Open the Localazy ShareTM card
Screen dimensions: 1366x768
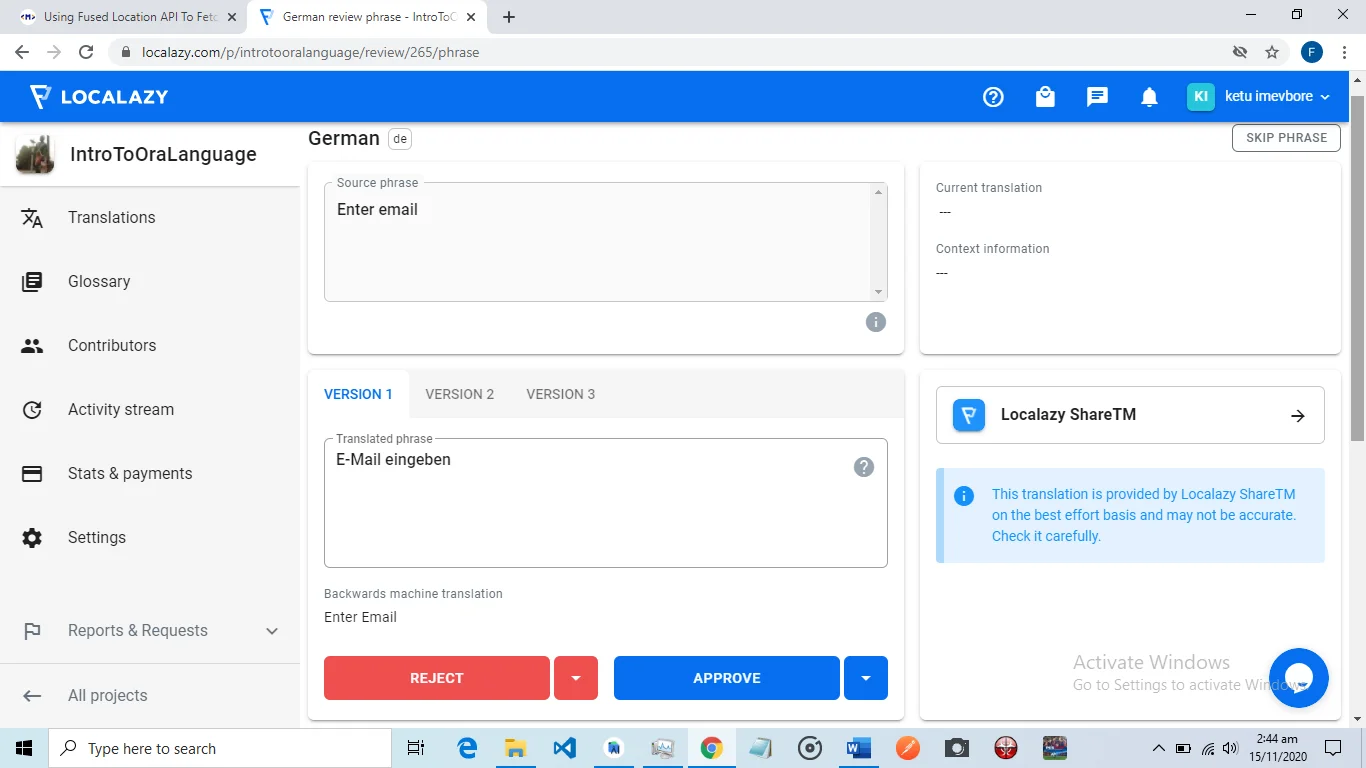1130,415
